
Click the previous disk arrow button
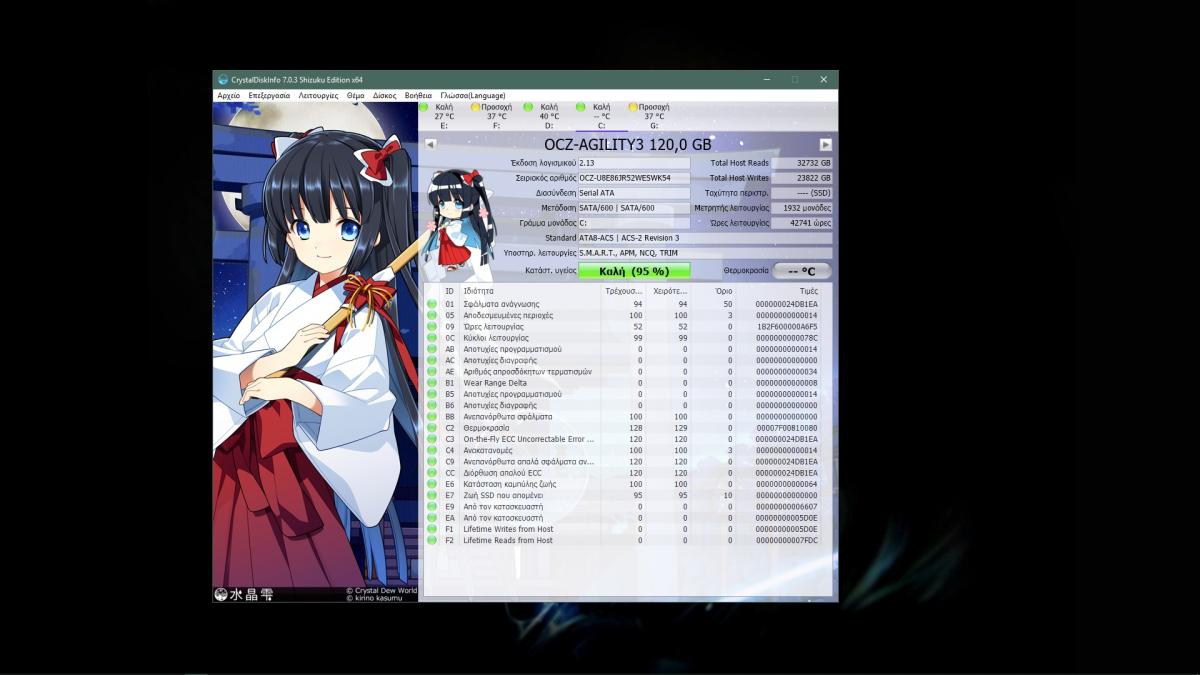click(x=430, y=144)
